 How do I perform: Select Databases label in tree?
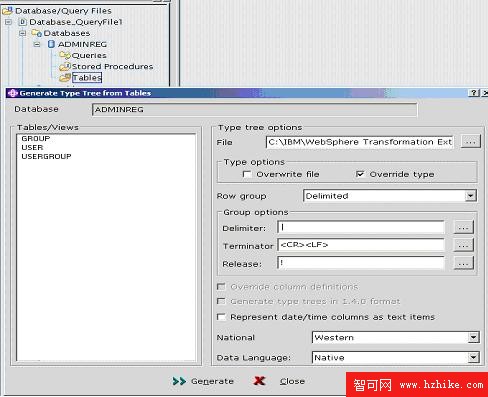click(x=67, y=33)
